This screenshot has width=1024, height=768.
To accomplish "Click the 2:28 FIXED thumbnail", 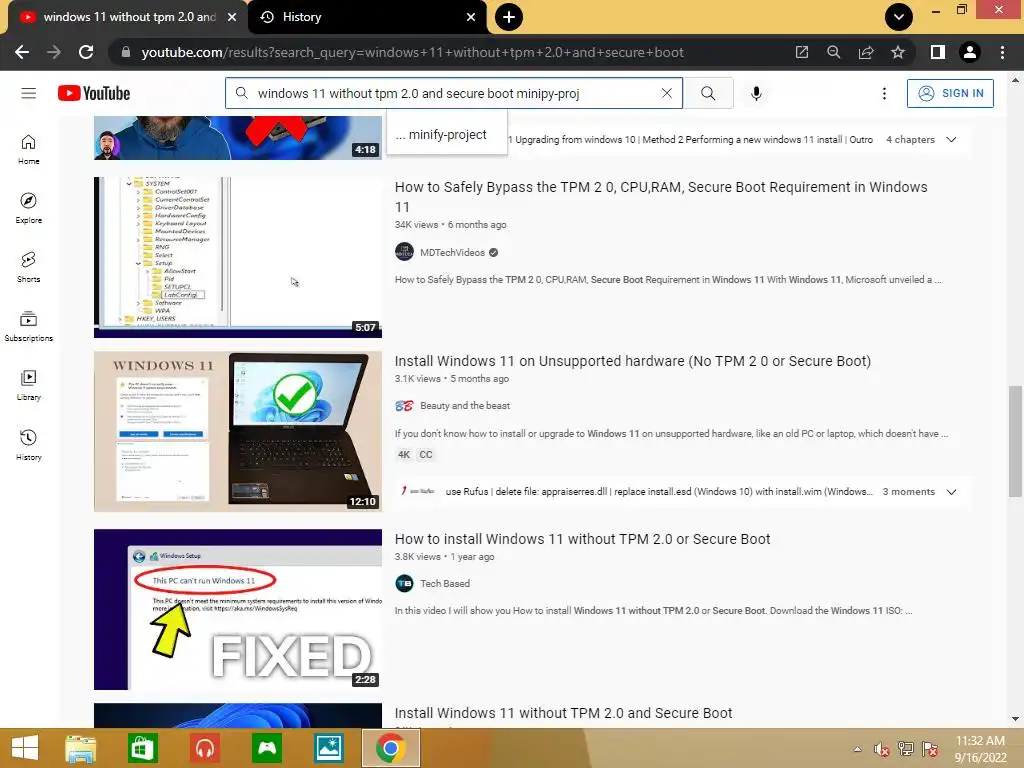I will pos(238,609).
